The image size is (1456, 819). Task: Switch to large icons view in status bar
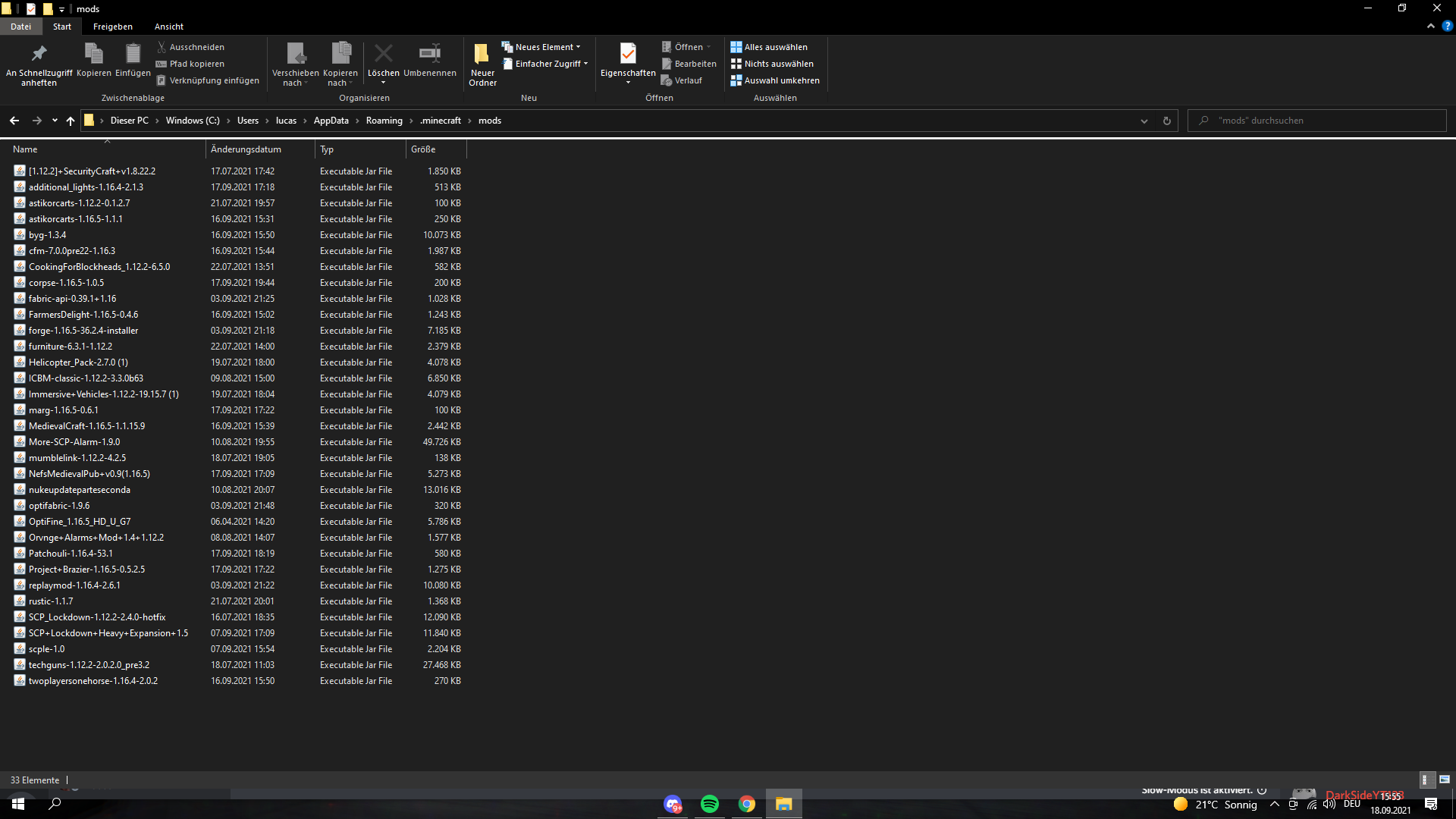(x=1445, y=780)
